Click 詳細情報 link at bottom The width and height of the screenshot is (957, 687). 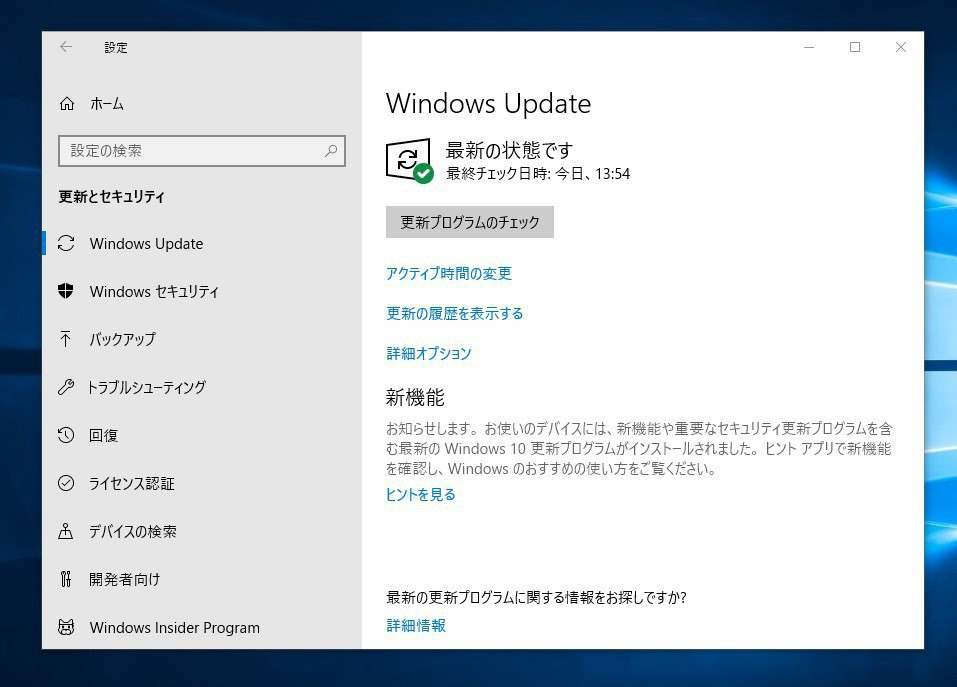416,625
